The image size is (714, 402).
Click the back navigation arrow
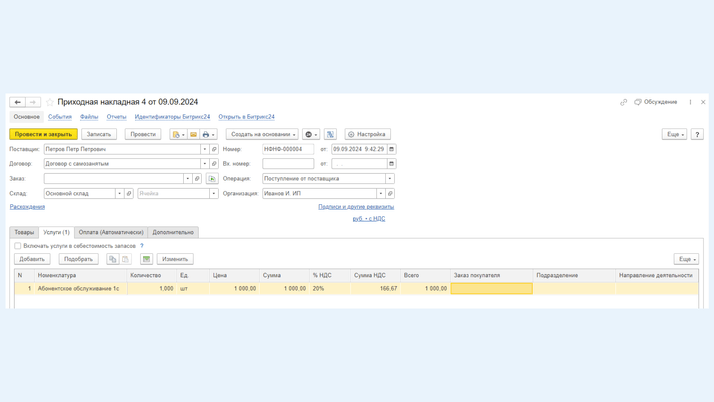click(17, 102)
